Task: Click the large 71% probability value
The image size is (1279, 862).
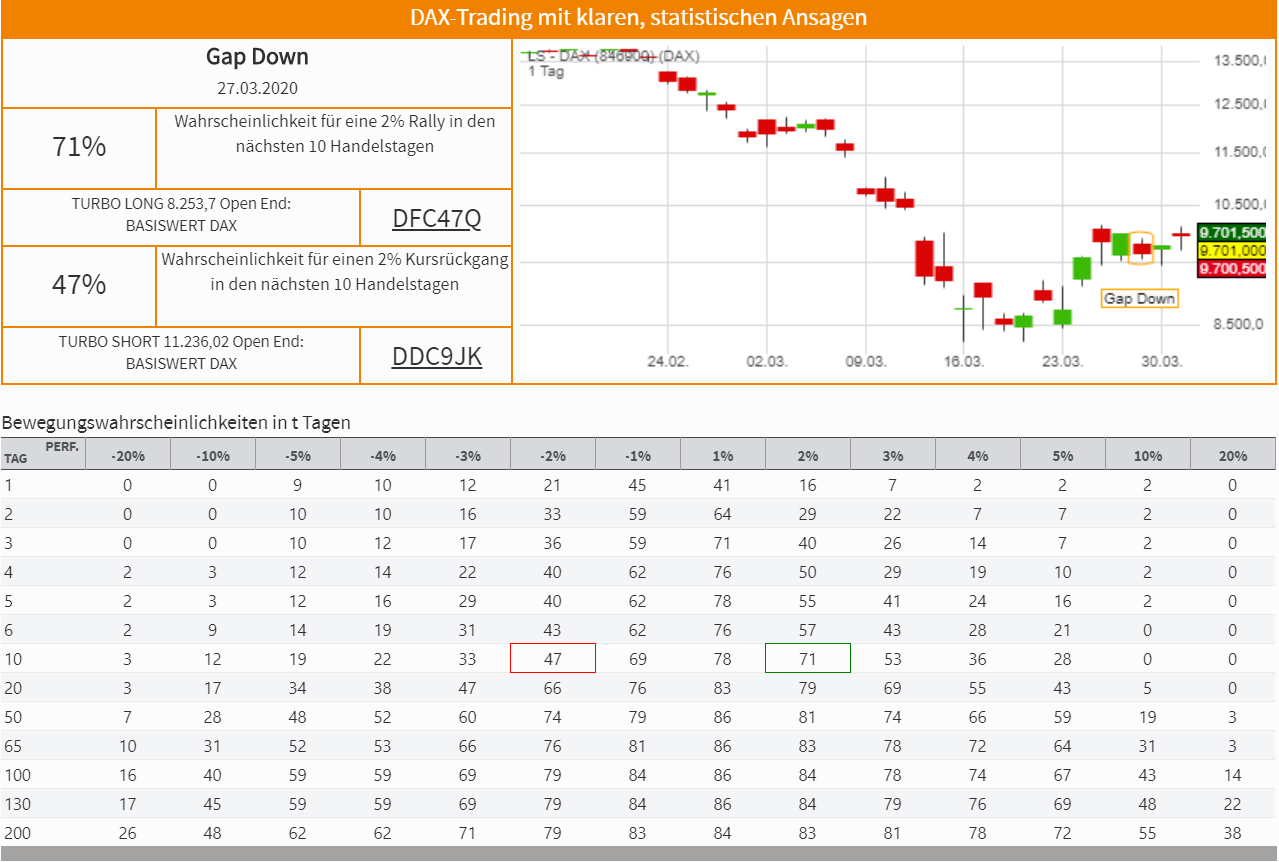Action: point(79,147)
